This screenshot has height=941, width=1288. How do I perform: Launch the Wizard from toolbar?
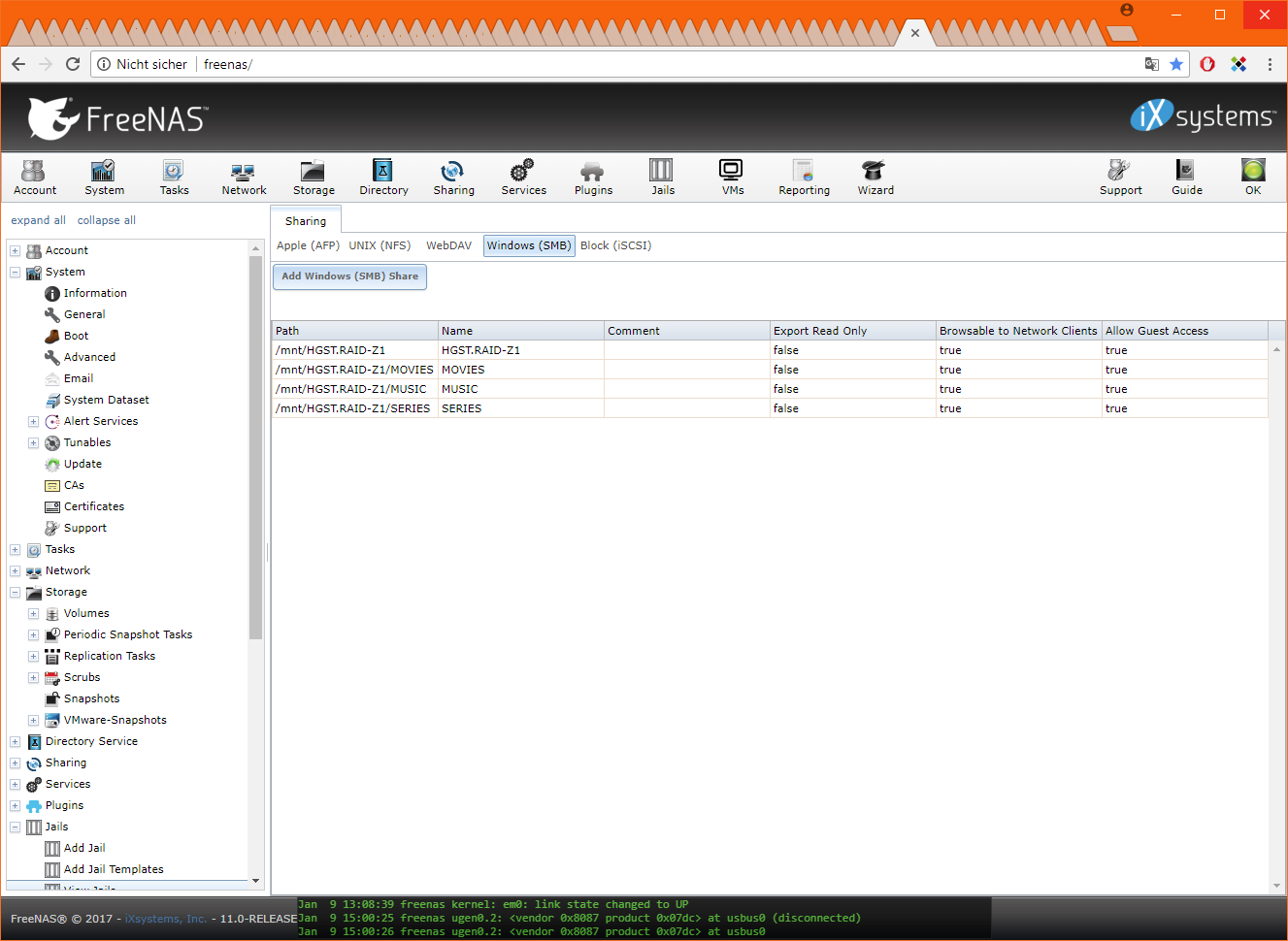tap(875, 177)
